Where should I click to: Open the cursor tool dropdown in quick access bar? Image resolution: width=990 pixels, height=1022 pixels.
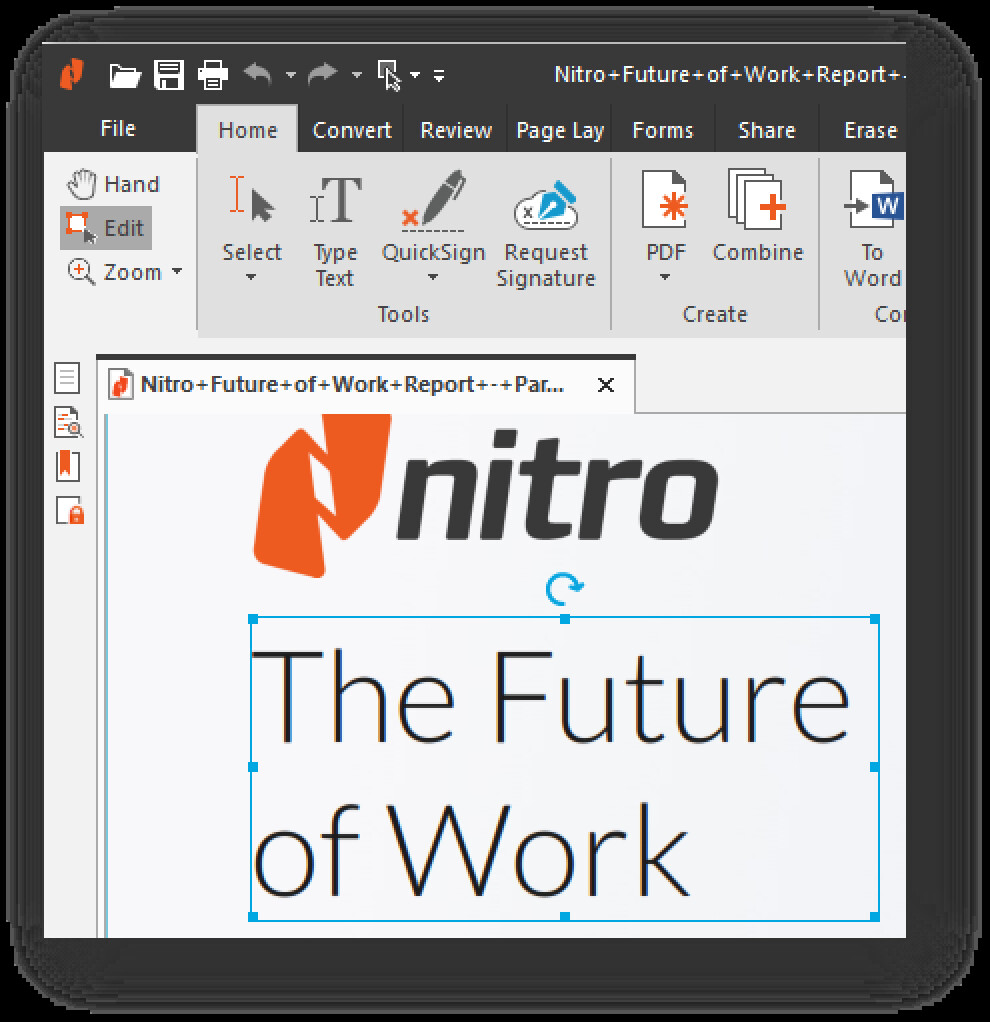click(x=415, y=75)
